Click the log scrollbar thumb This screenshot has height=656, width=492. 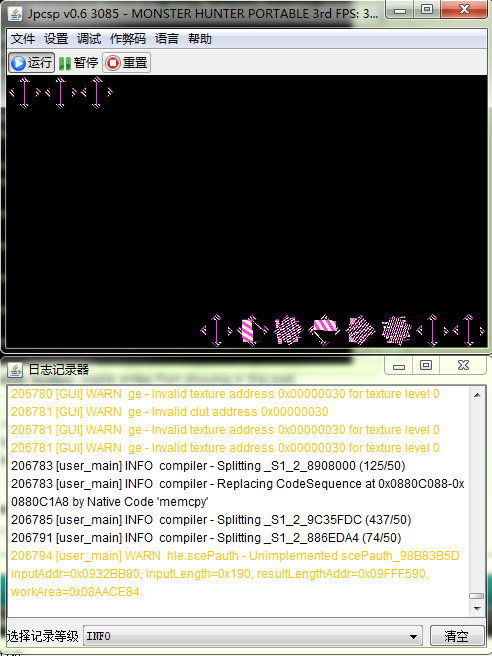[477, 596]
